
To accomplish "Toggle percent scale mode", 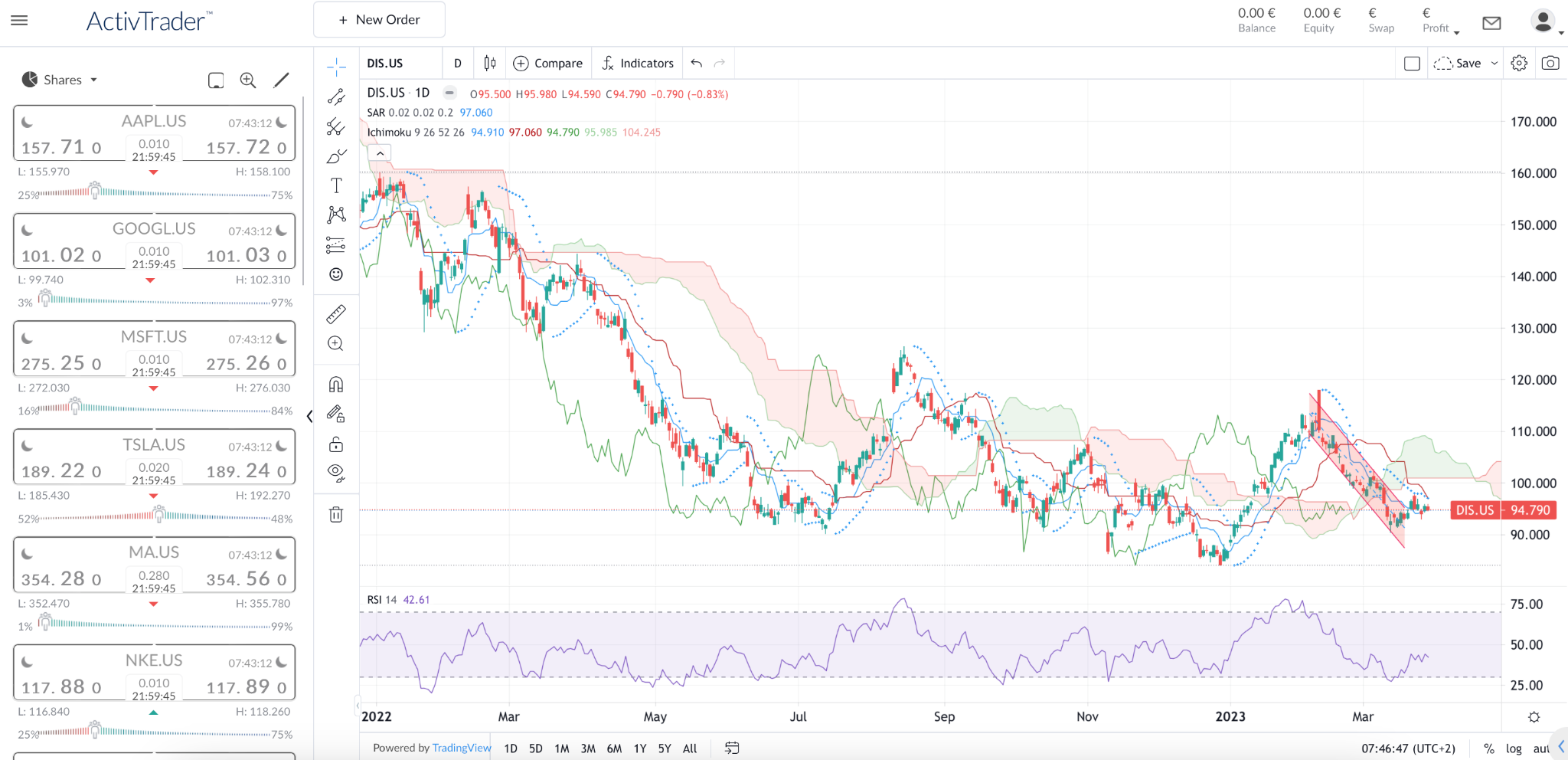I will pos(1489,749).
